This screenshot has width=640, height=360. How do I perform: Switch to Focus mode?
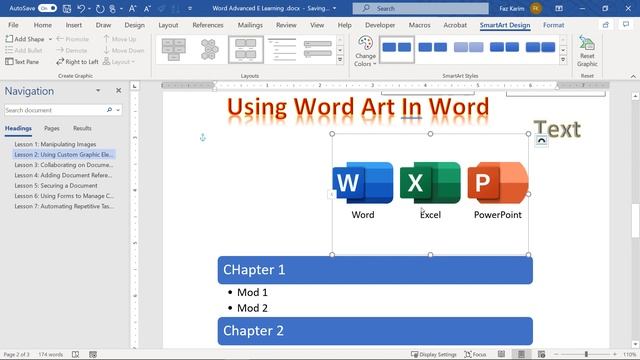click(476, 354)
